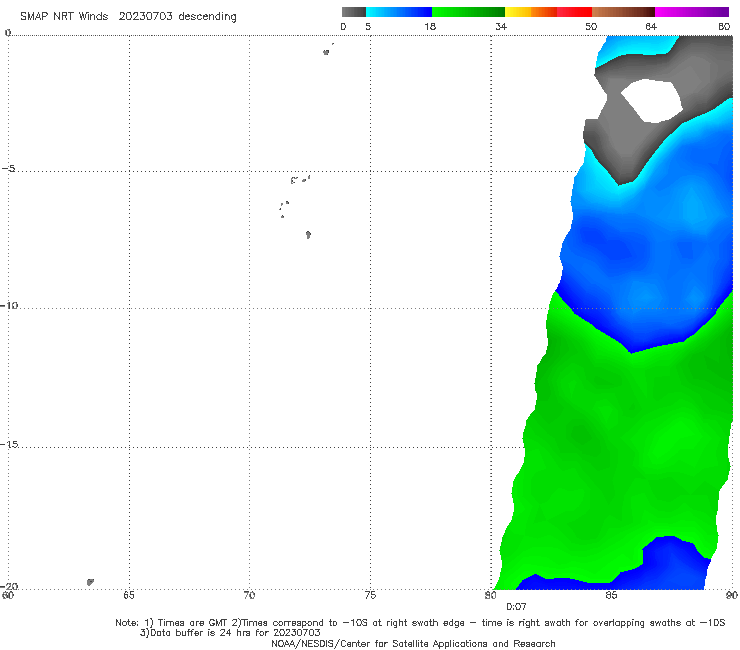
Task: Click the color bar label '50'
Action: tap(591, 27)
